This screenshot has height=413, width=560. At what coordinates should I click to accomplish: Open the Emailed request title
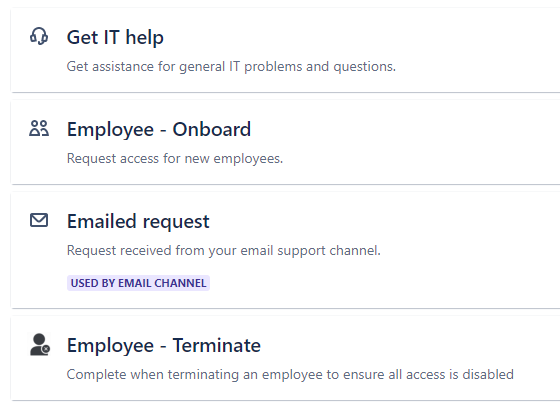point(138,221)
